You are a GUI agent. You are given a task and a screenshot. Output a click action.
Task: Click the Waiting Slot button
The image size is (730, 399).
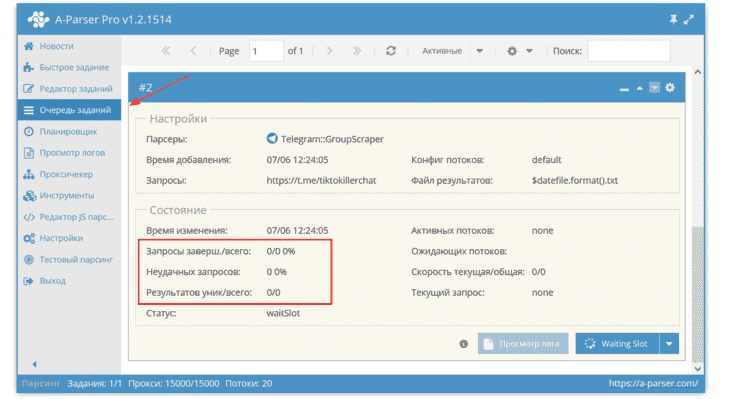(617, 344)
